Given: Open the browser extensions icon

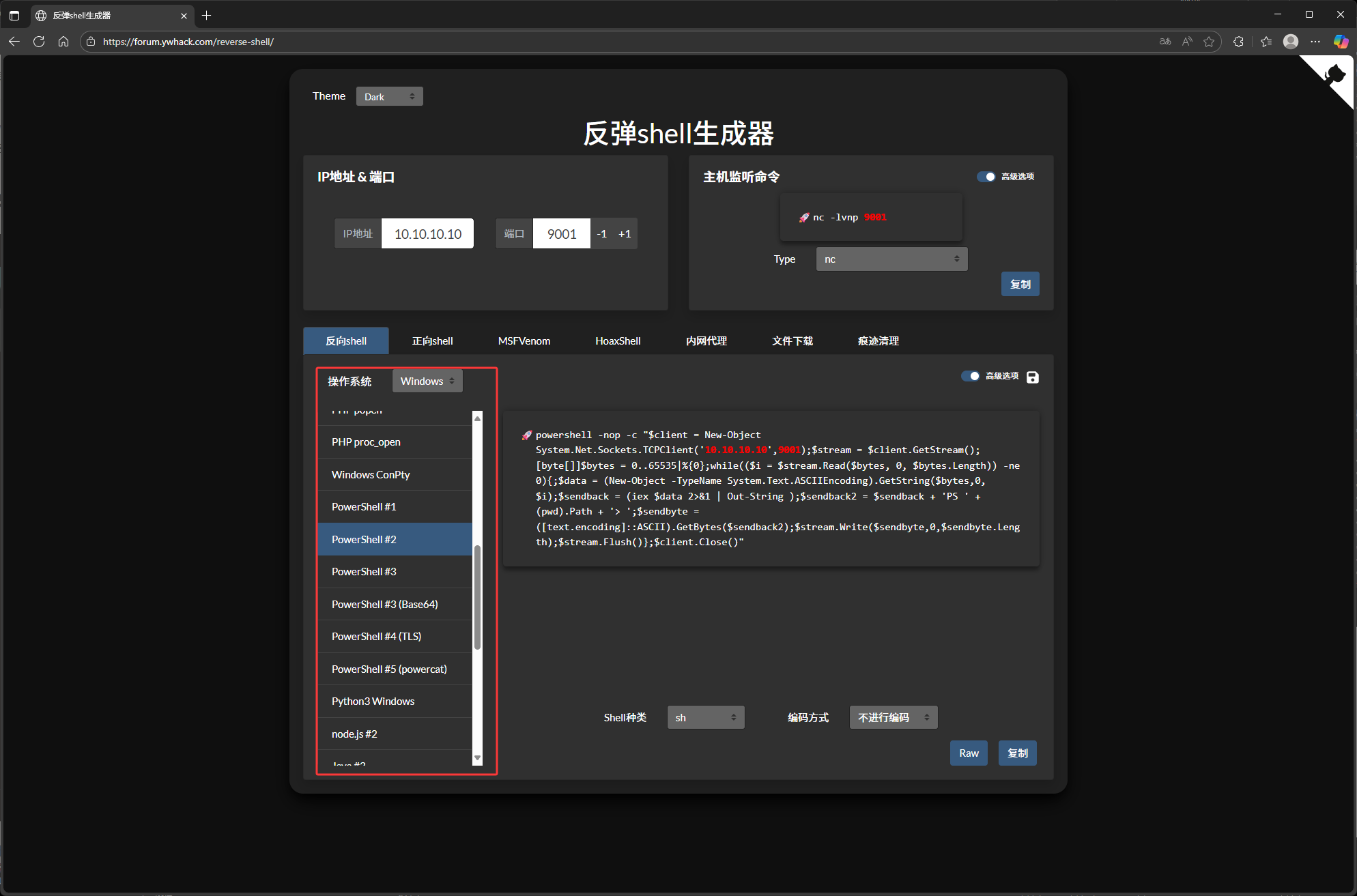Looking at the screenshot, I should point(1238,42).
